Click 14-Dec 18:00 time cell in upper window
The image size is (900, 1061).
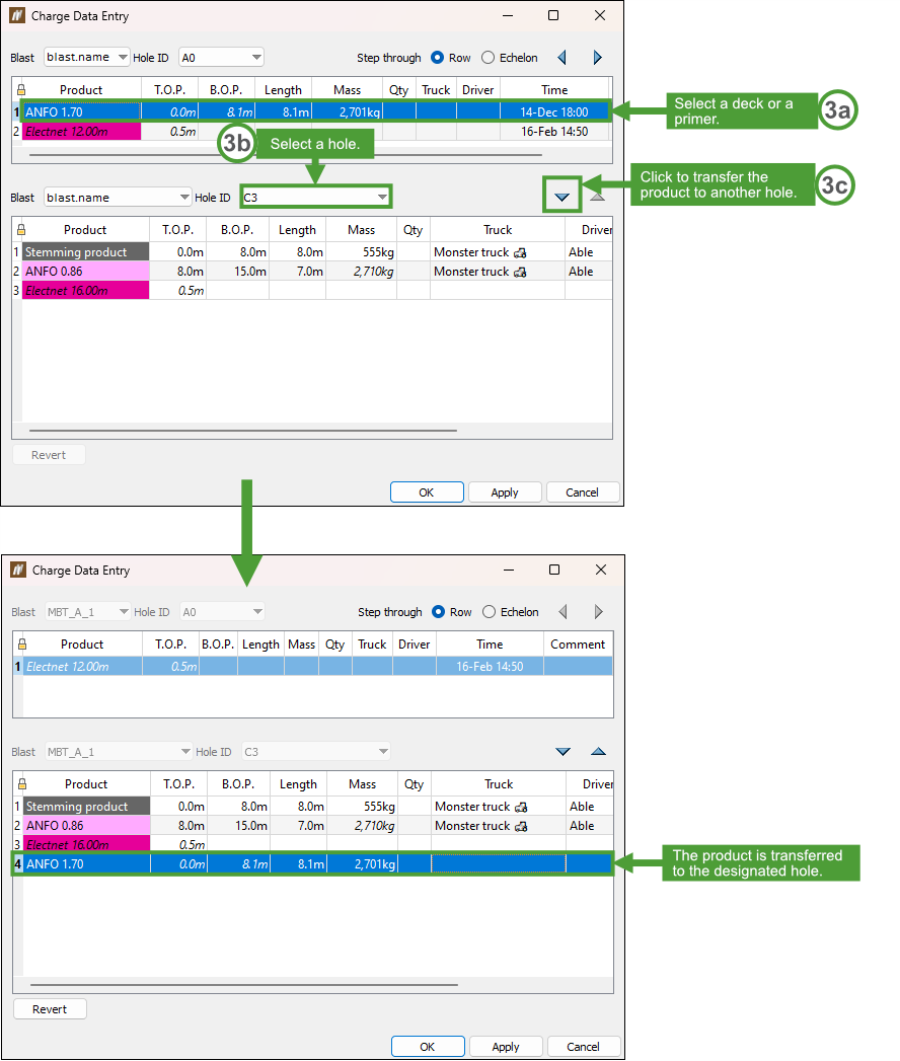554,112
